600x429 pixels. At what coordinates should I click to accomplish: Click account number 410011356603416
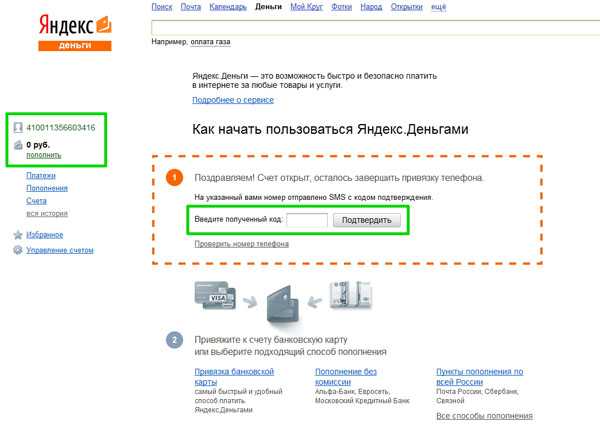[x=60, y=128]
